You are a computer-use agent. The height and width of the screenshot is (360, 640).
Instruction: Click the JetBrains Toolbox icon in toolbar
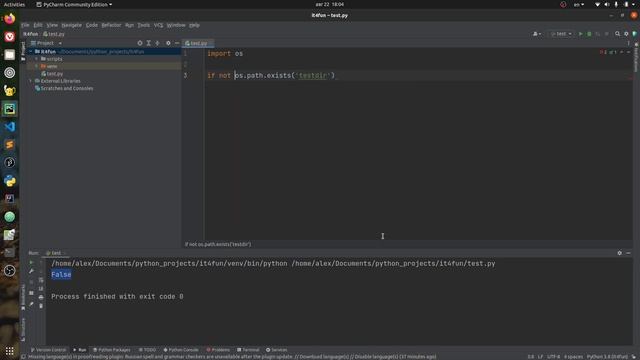click(635, 34)
